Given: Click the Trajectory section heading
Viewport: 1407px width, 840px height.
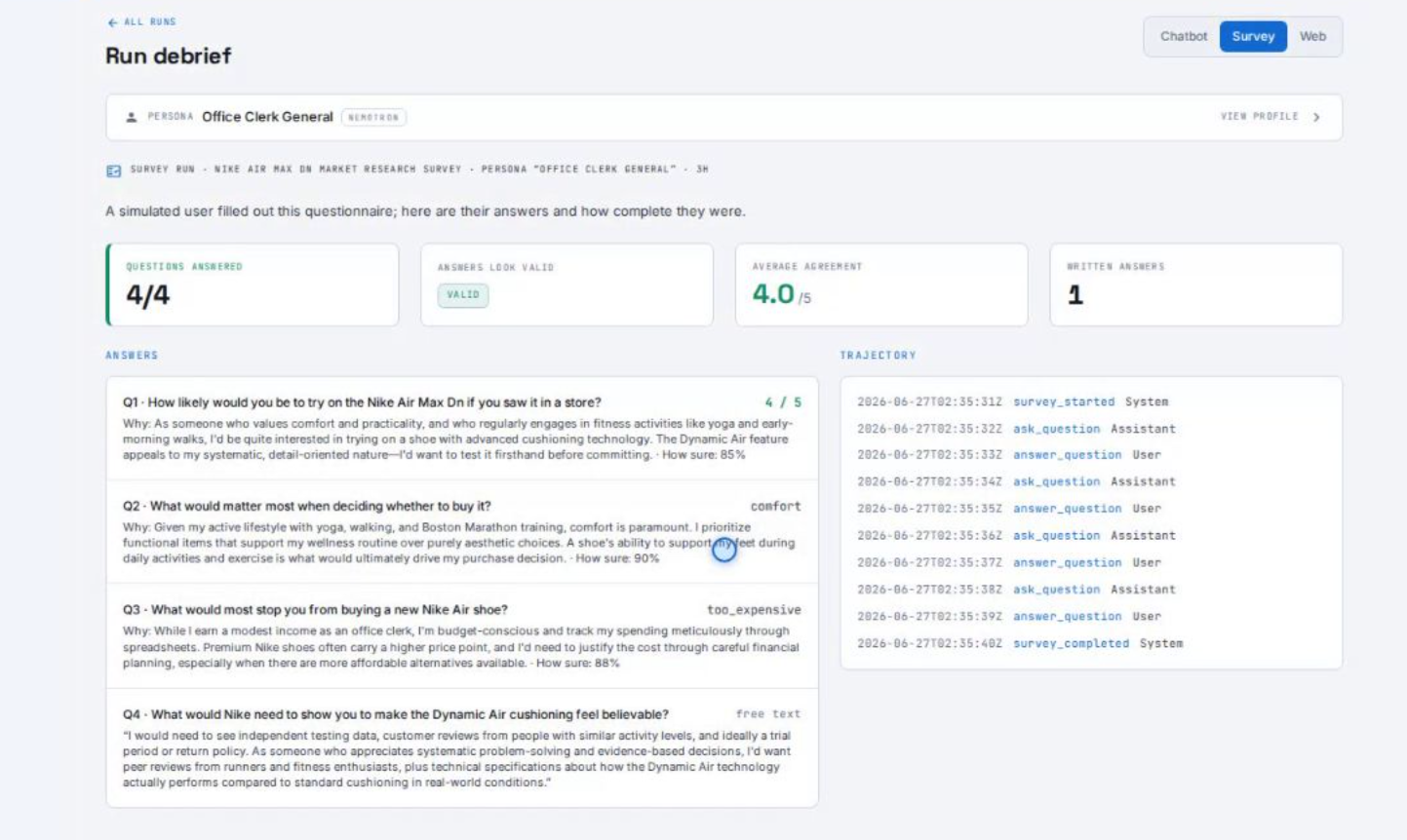Looking at the screenshot, I should 878,356.
